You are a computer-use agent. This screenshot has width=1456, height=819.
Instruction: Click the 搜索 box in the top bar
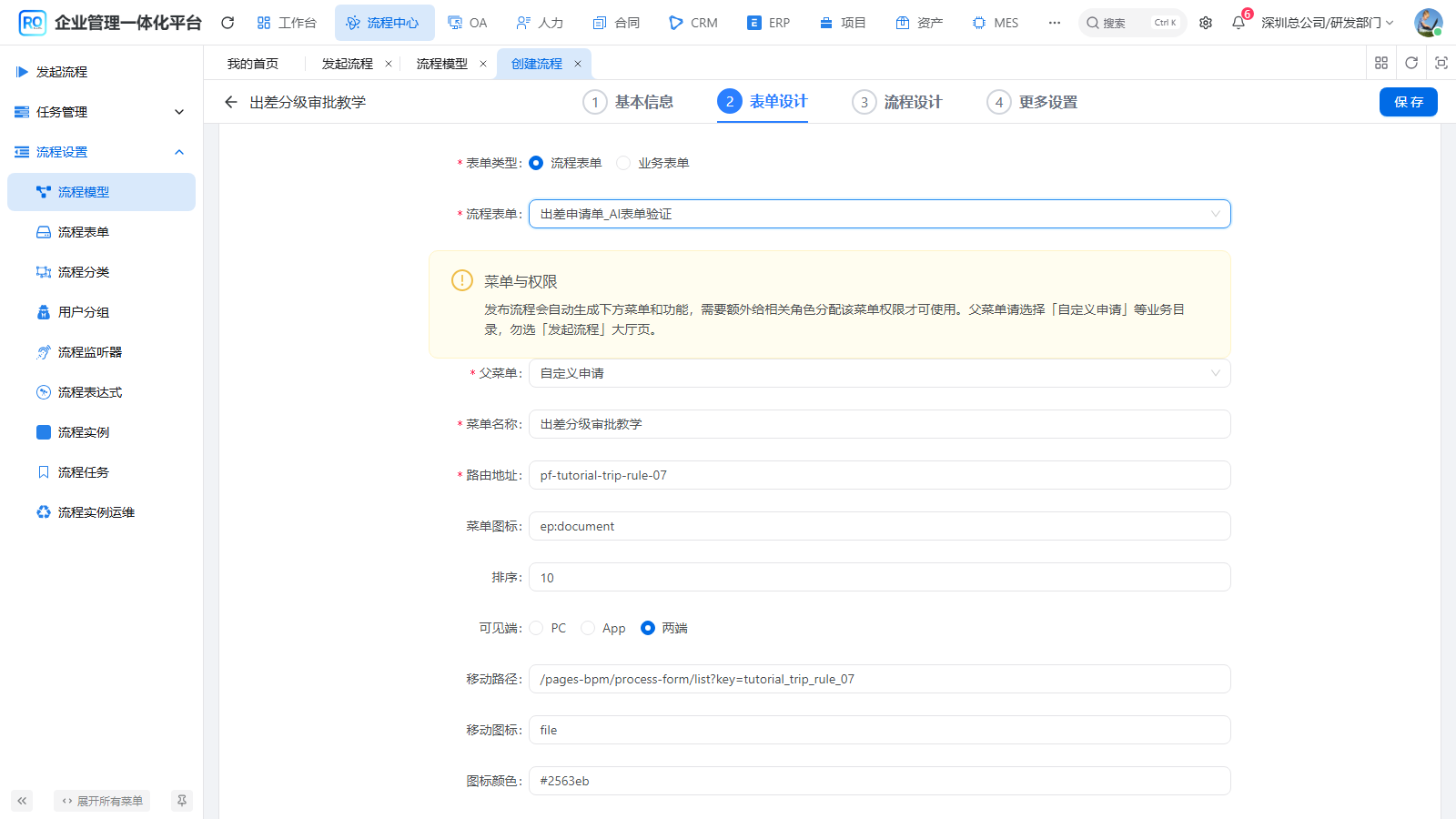pyautogui.click(x=1133, y=23)
